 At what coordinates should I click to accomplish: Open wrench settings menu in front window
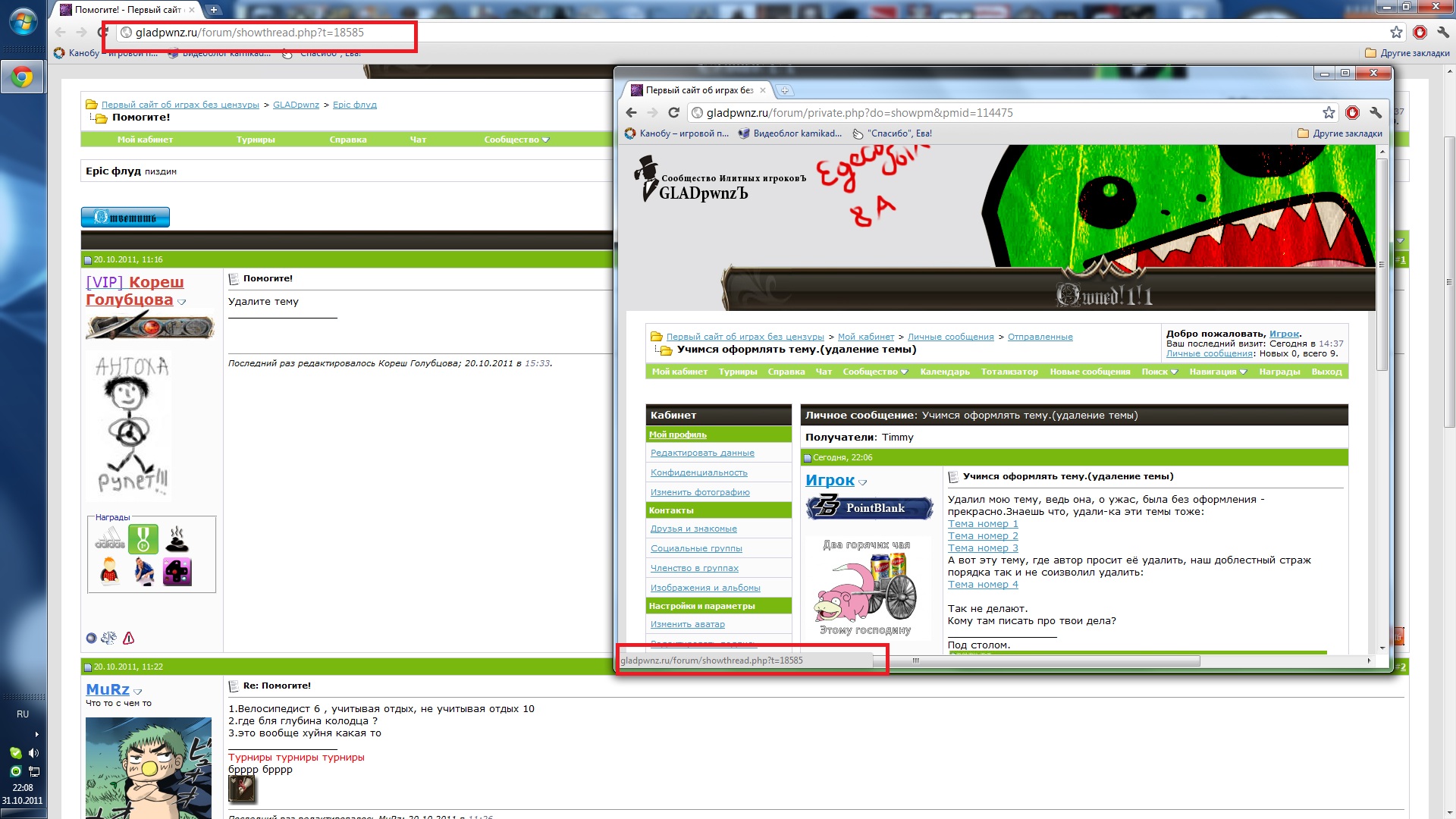point(1376,112)
